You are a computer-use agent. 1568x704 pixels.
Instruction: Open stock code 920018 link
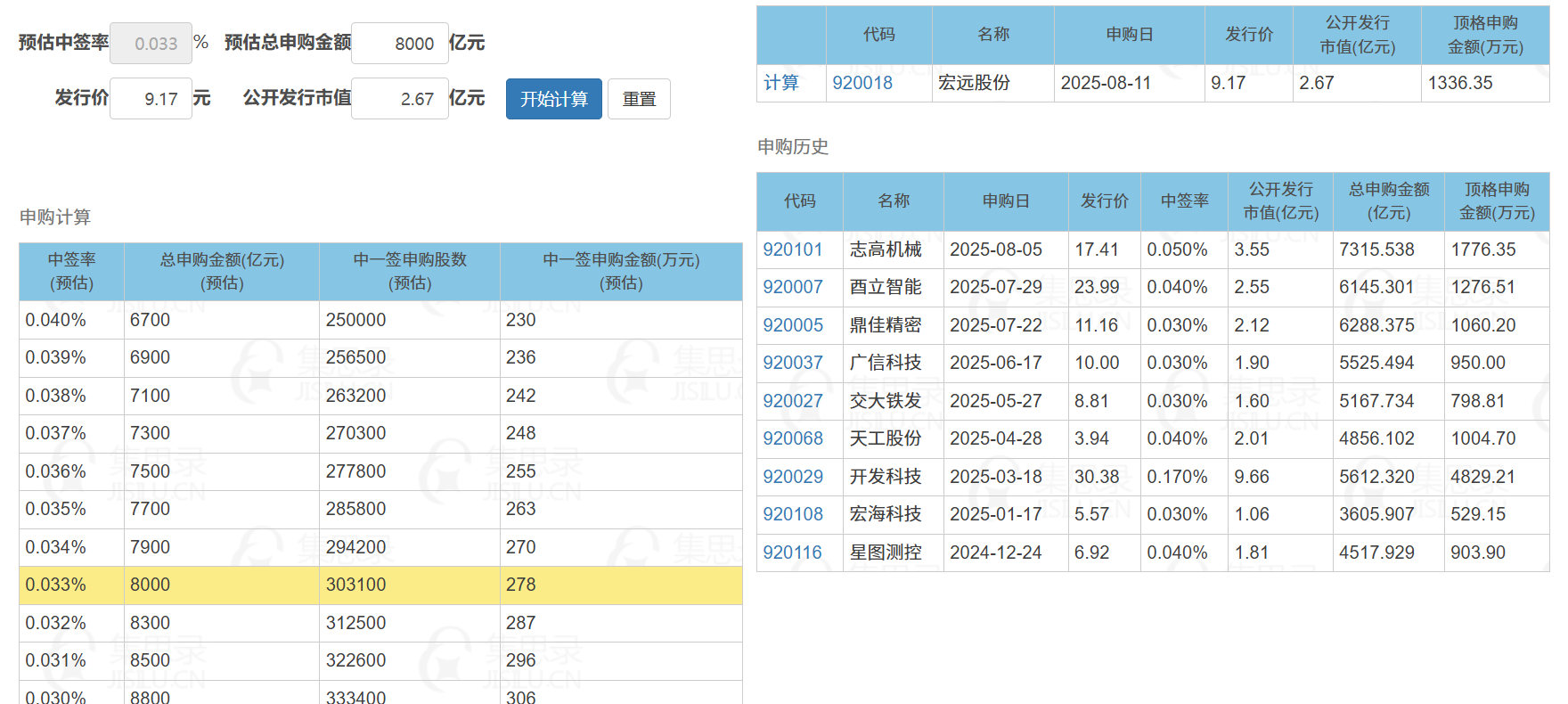tap(862, 83)
